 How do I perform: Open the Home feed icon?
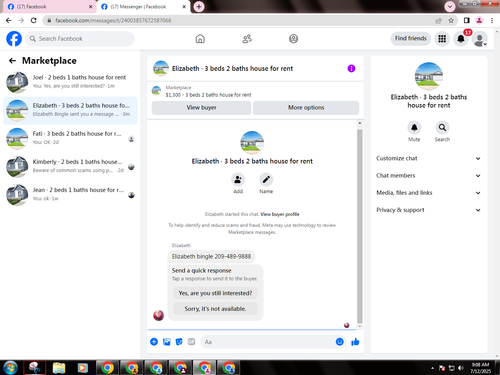pos(200,39)
